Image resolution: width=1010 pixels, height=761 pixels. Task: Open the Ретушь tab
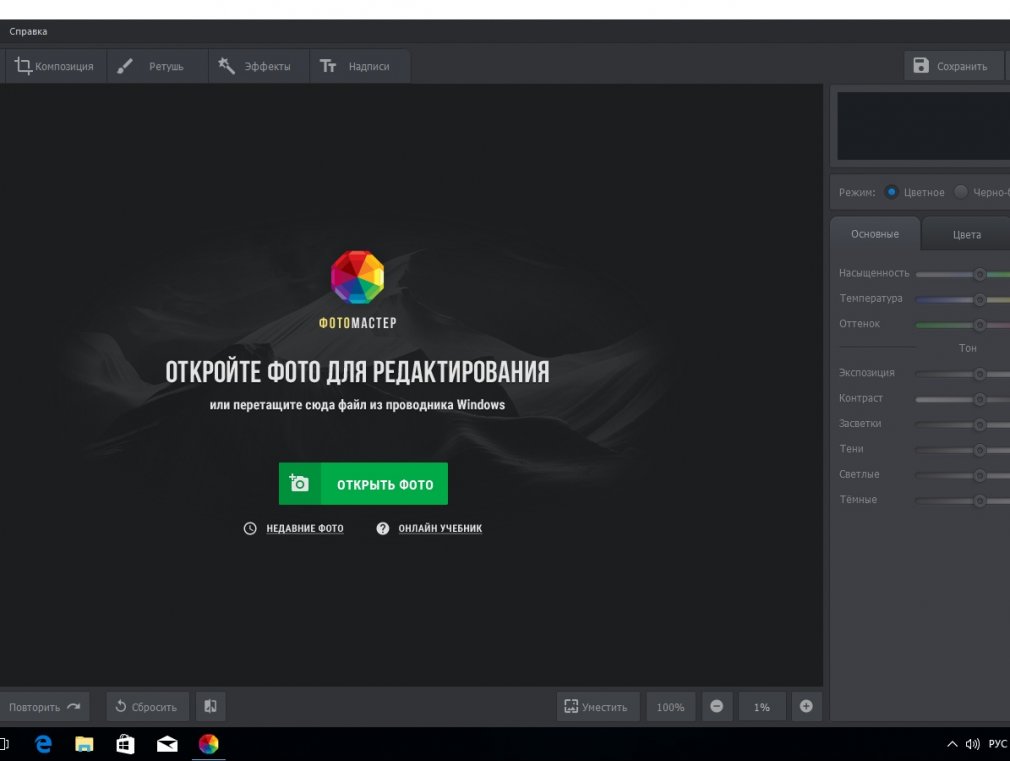(157, 66)
